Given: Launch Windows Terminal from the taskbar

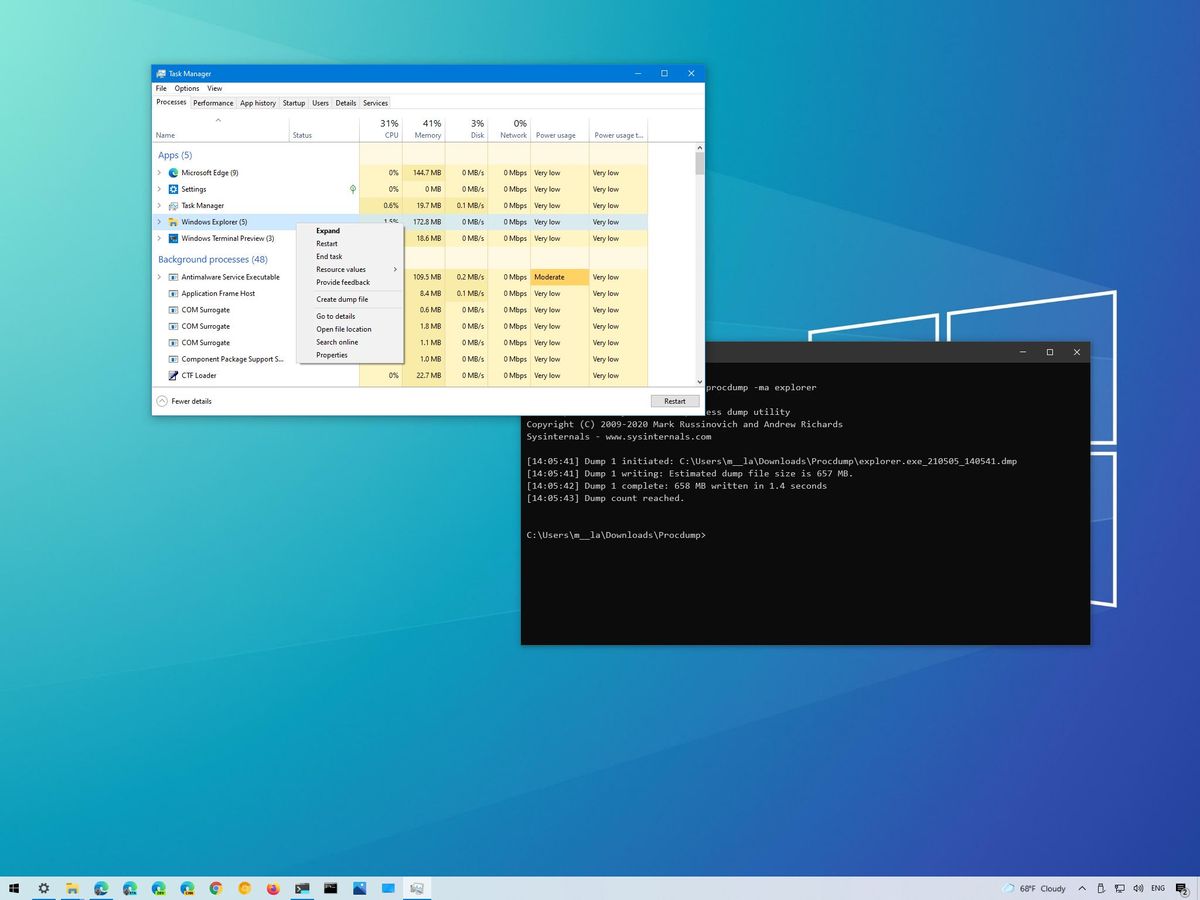Looking at the screenshot, I should point(302,888).
